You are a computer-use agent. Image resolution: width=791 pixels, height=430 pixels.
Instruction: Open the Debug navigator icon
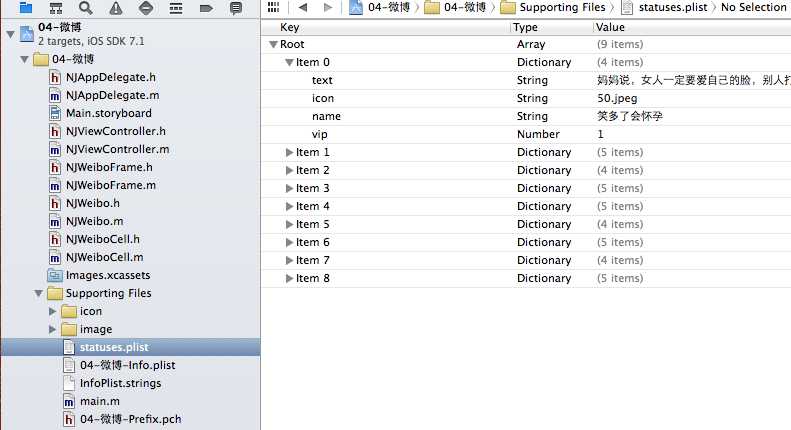pyautogui.click(x=176, y=8)
